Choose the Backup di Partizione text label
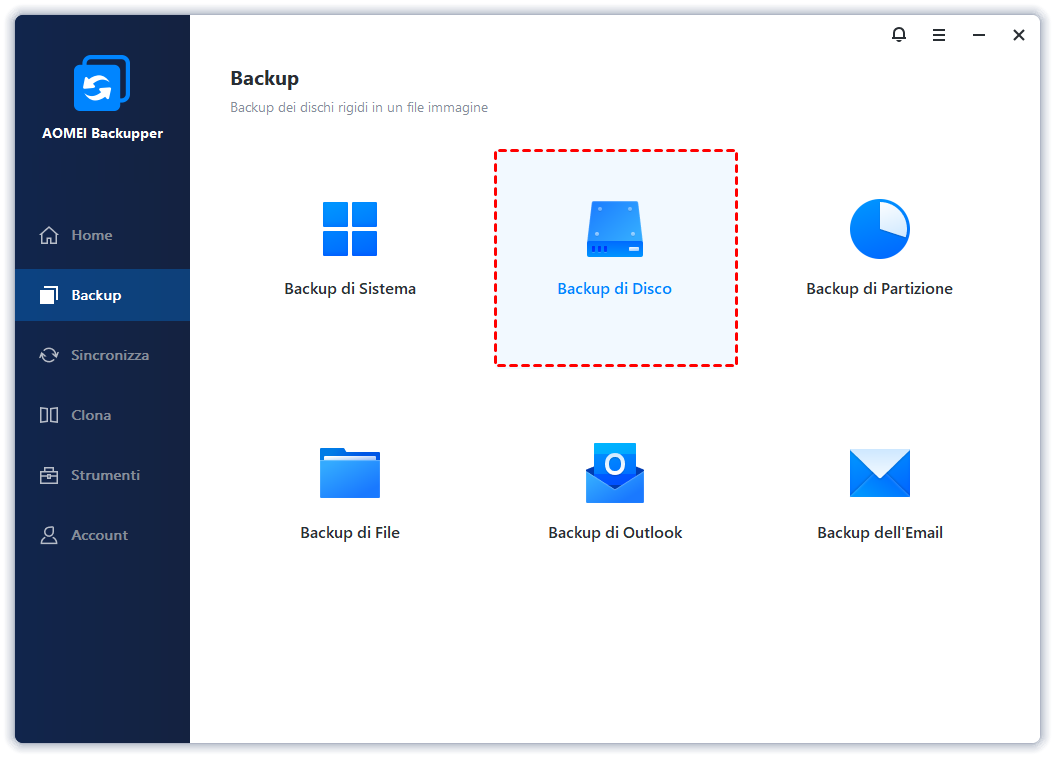 [x=879, y=289]
